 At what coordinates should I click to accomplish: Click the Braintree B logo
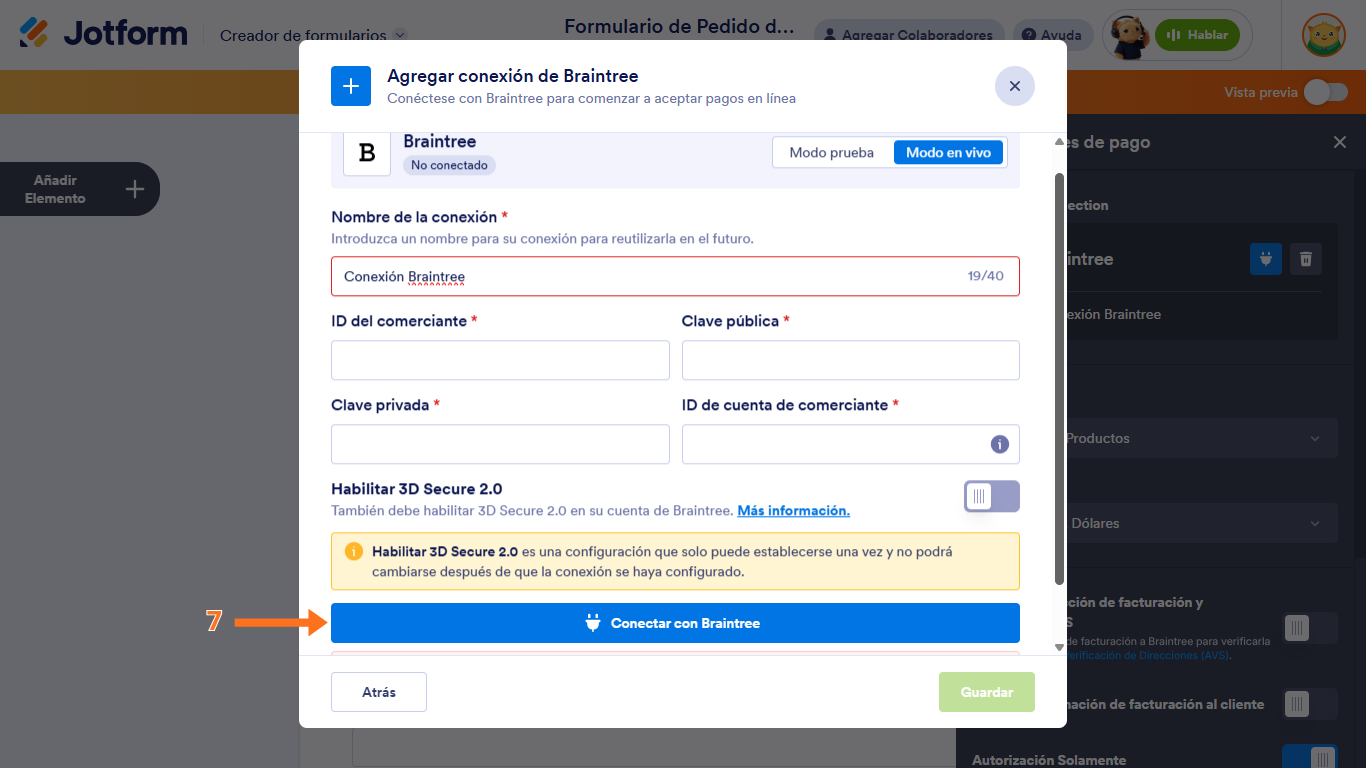coord(367,153)
